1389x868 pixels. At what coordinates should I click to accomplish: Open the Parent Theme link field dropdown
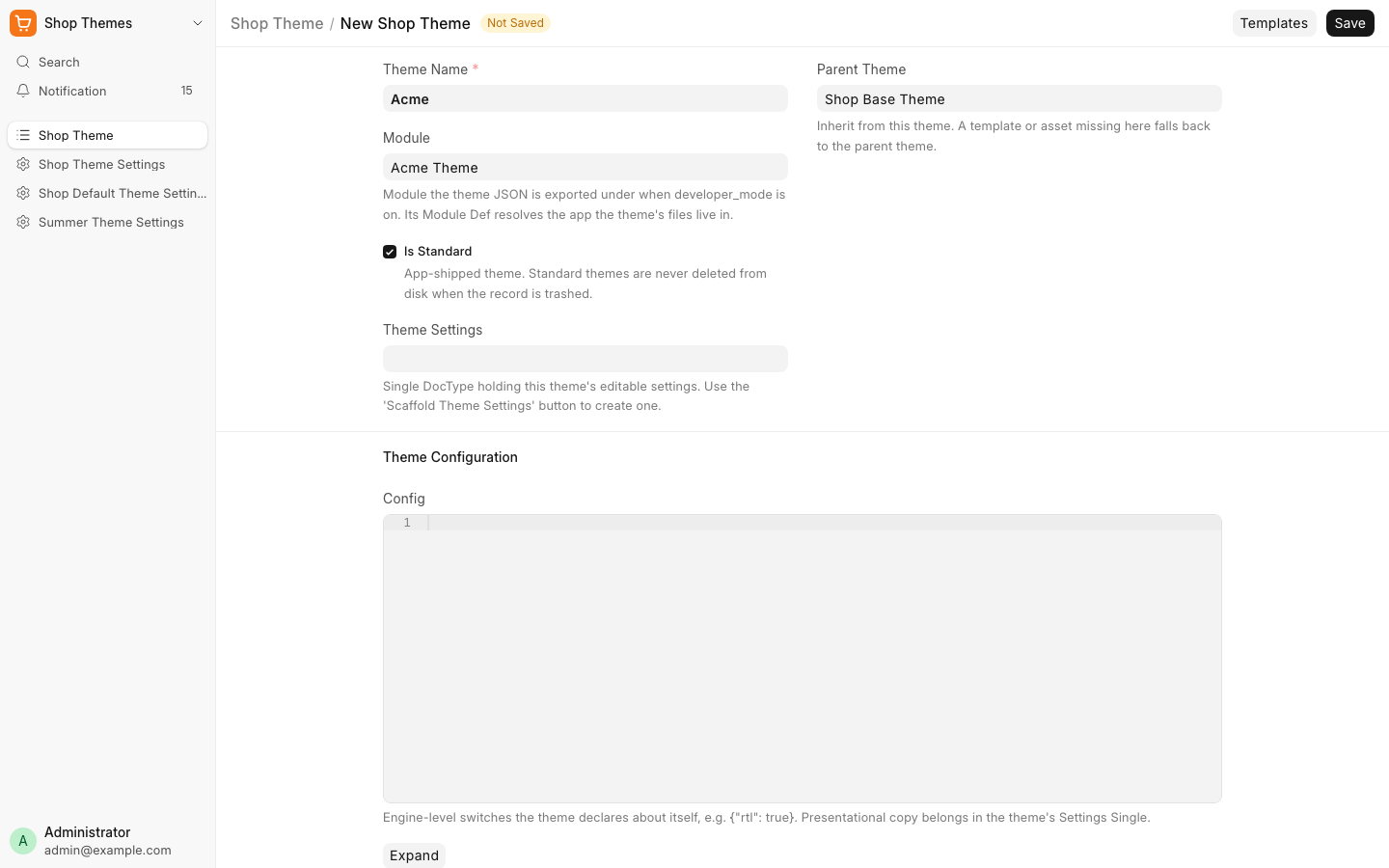point(1020,98)
